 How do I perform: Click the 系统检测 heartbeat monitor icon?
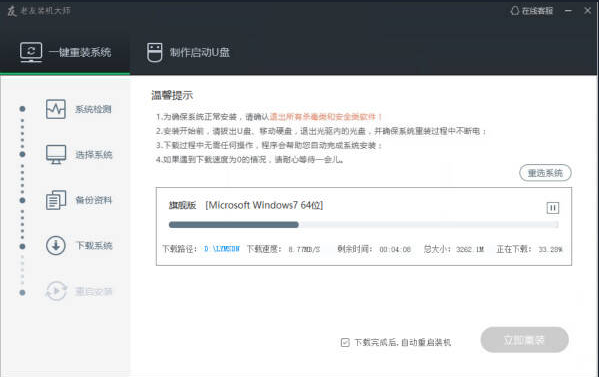56,109
